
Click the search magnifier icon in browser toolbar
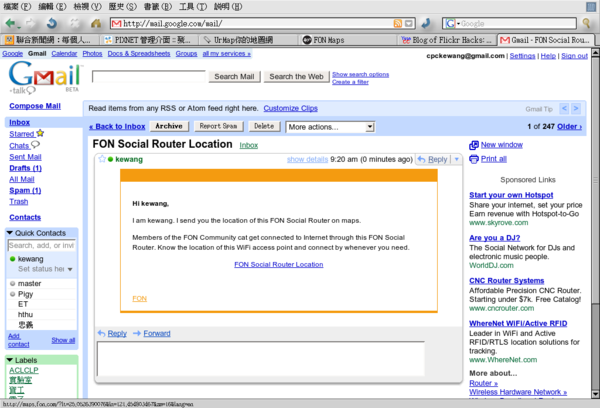point(586,23)
